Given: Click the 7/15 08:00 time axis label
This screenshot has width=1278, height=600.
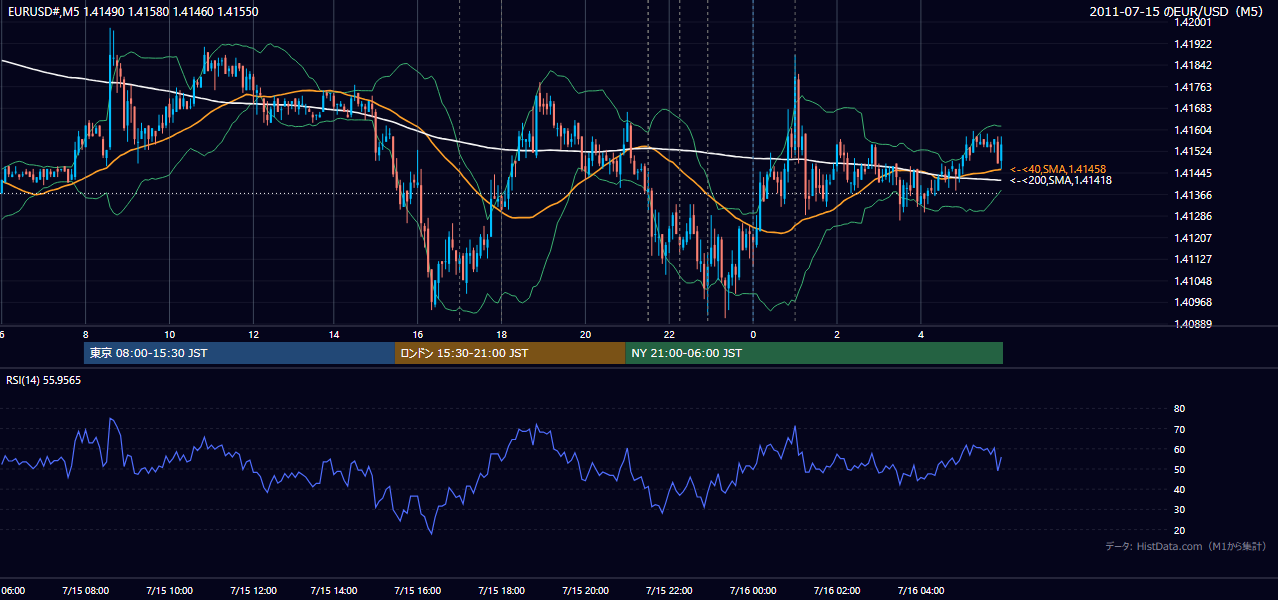Looking at the screenshot, I should 85,590.
